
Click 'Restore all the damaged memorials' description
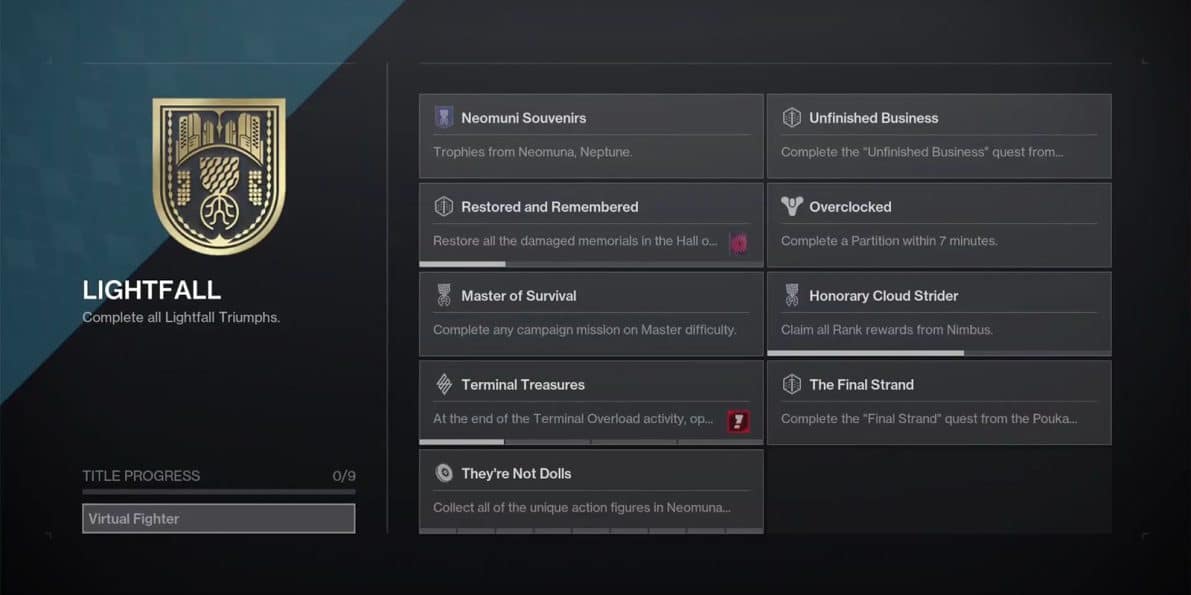[x=575, y=241]
